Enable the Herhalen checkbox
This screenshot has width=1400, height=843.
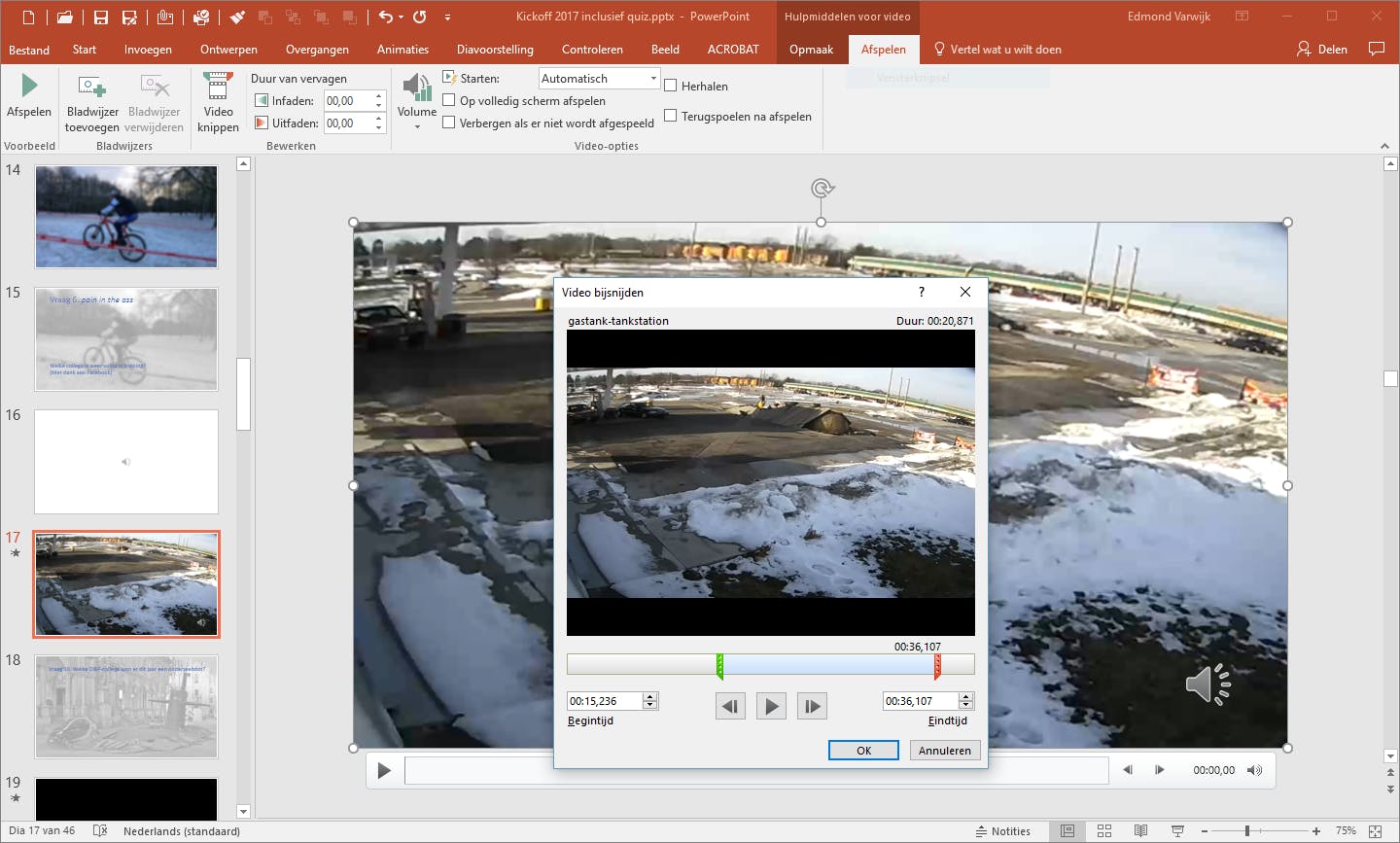[x=671, y=86]
